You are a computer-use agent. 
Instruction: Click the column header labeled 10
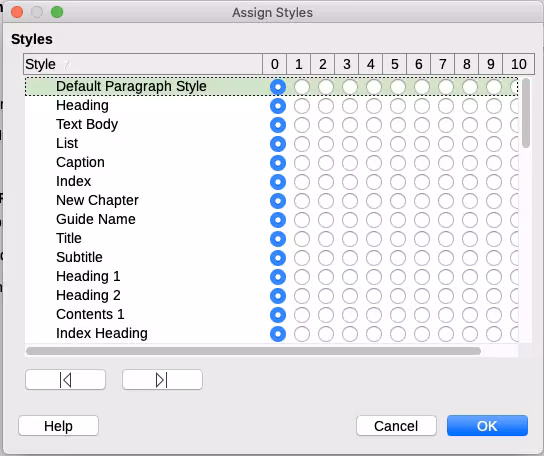click(x=519, y=64)
